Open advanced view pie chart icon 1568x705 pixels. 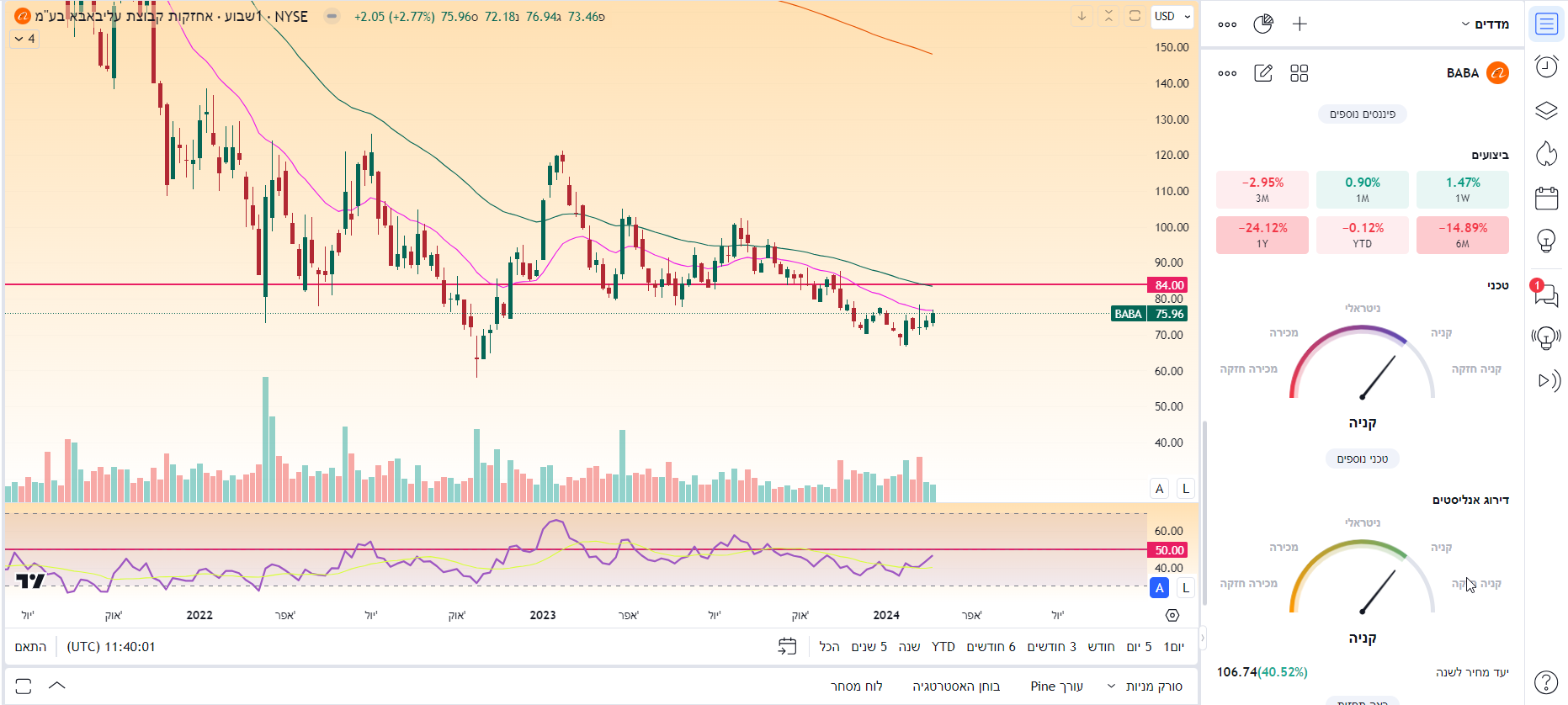coord(1263,24)
